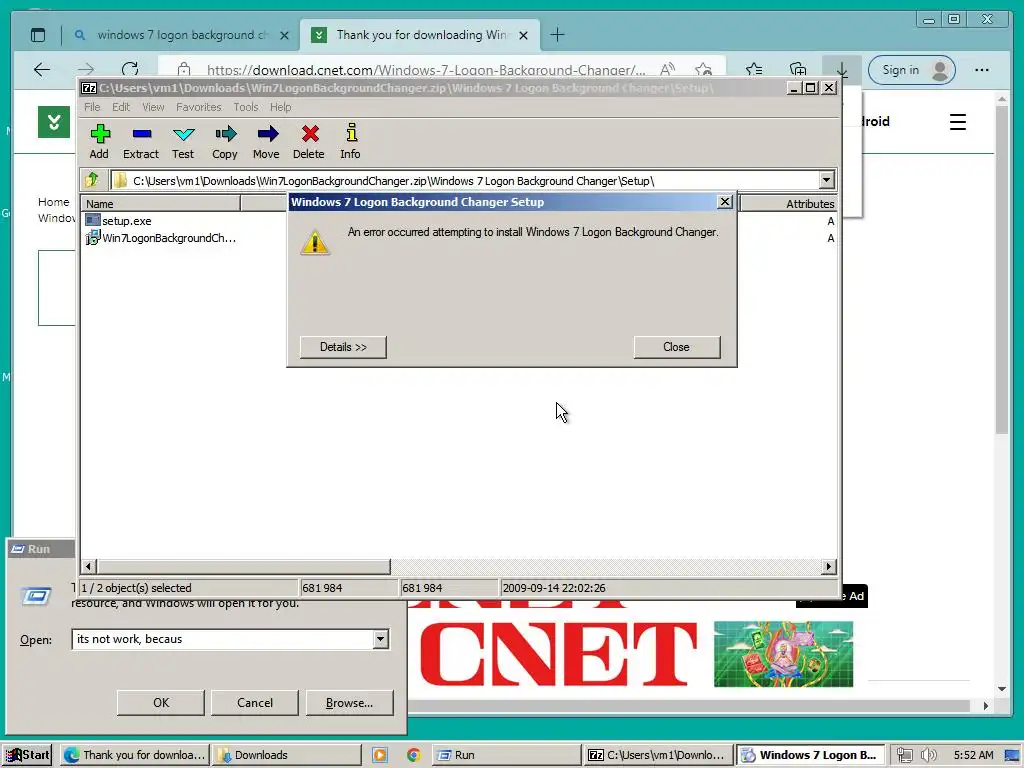Switch to Edge Thank you taskbar button
The image size is (1024, 768).
pos(135,755)
